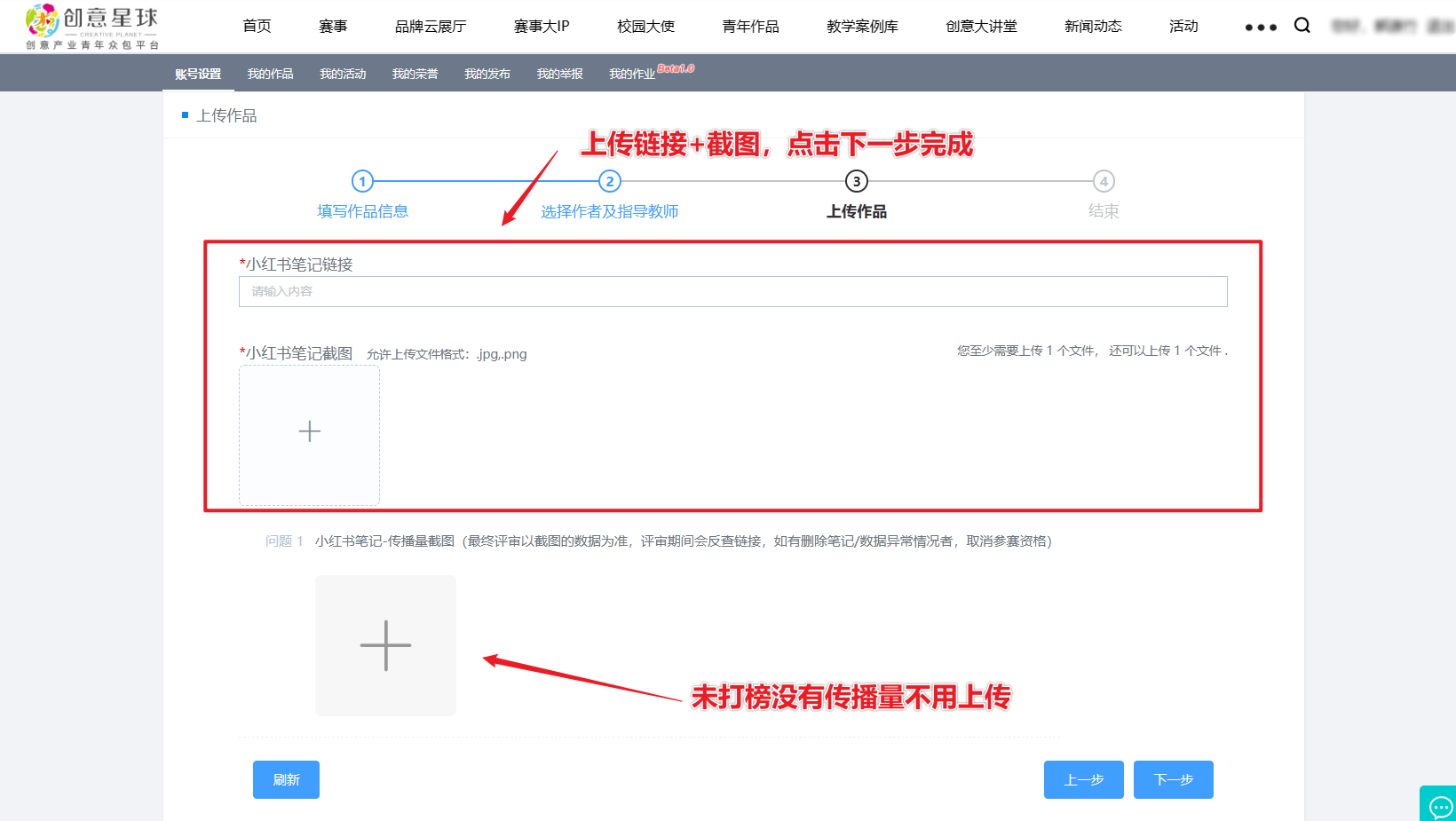Click the 选择作者及指导教师 step label
Screen dimensions: 1456x821
click(x=609, y=211)
